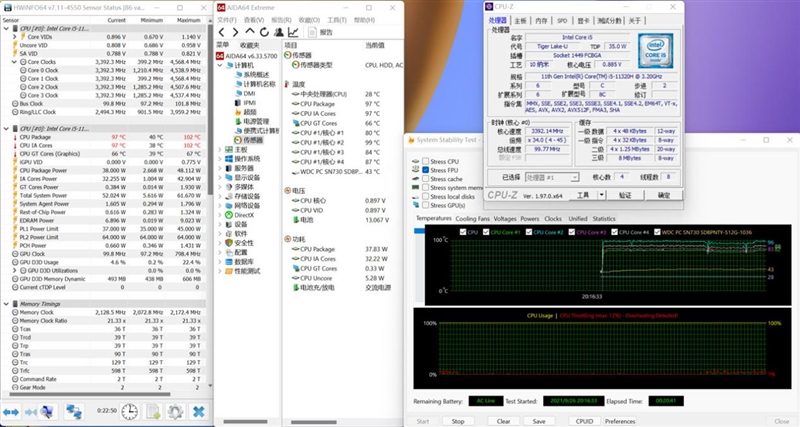The height and width of the screenshot is (427, 800).
Task: Open HWiNFO settings gear icon
Action: tap(175, 411)
